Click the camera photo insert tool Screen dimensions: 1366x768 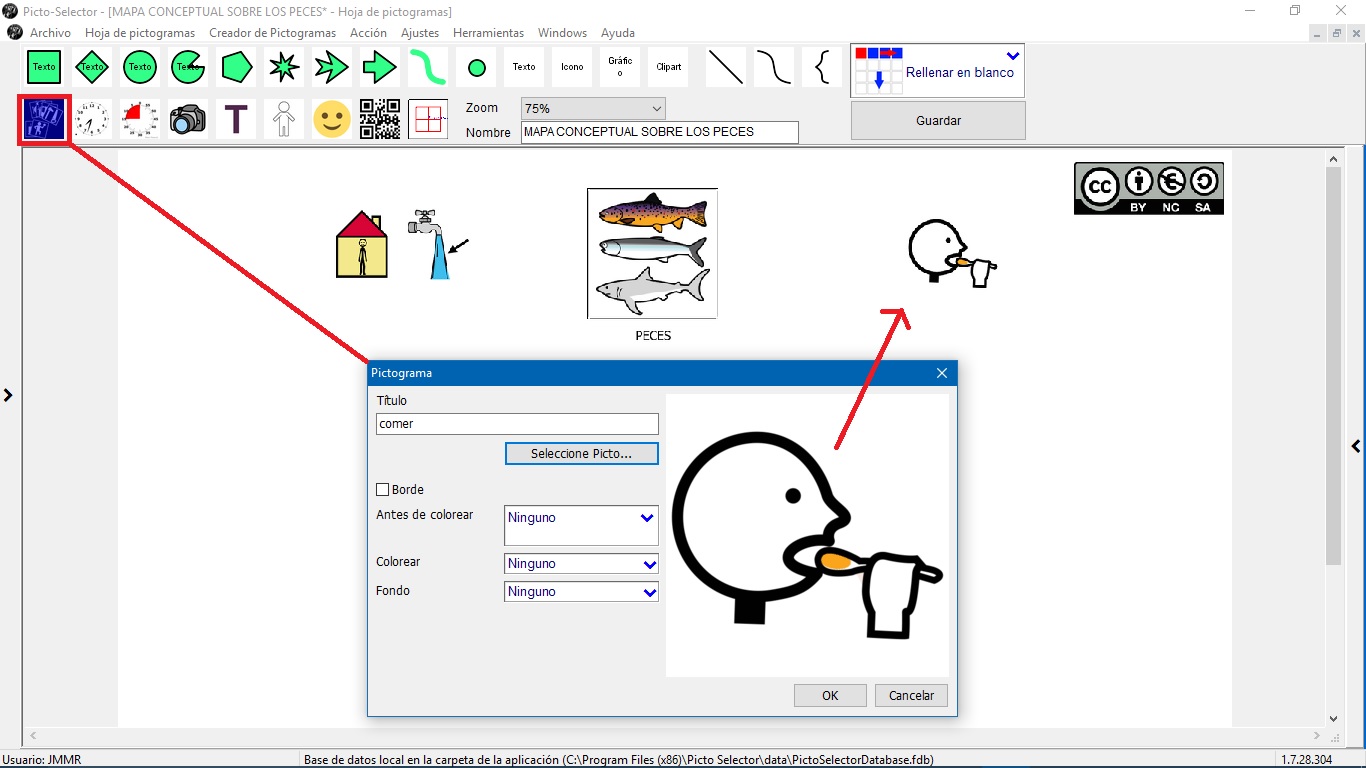[x=187, y=118]
